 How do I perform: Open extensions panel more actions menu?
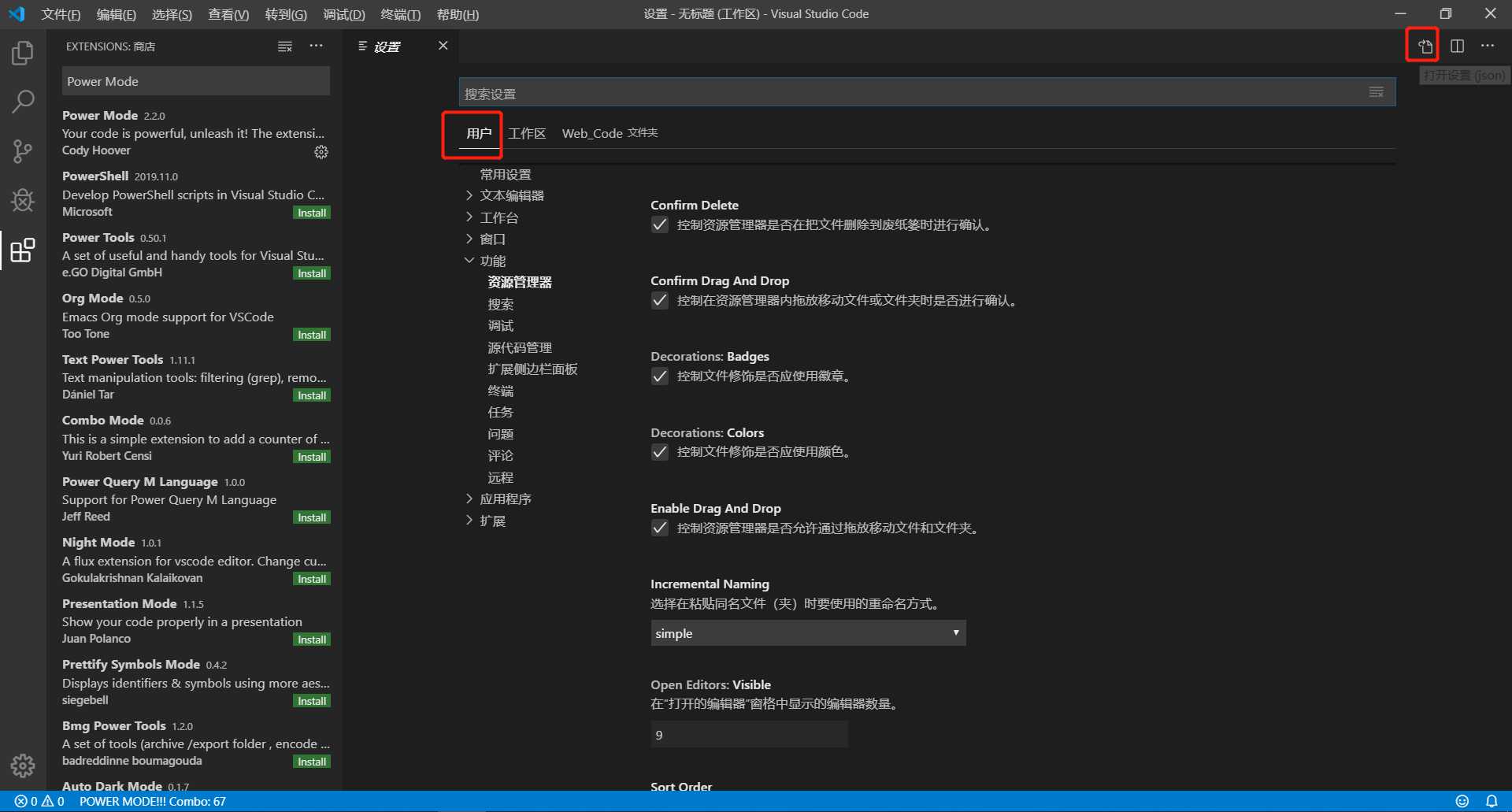click(x=316, y=46)
